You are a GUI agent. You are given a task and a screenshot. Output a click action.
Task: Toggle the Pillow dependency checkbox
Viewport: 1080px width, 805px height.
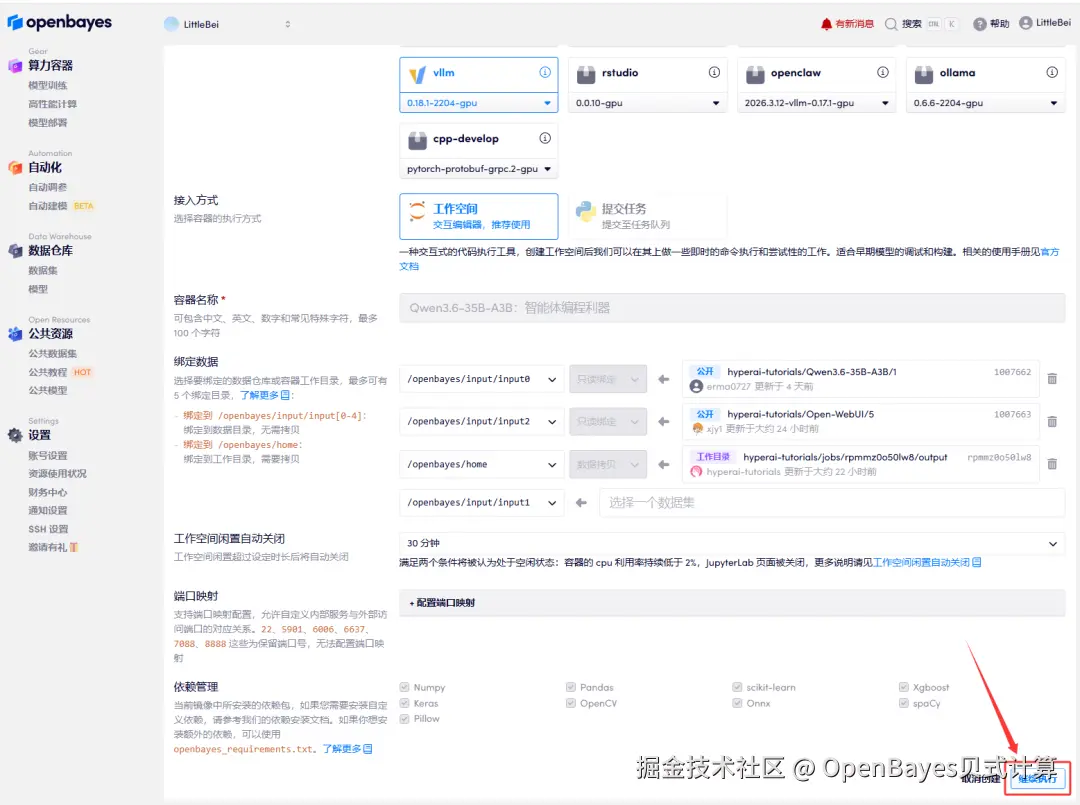[404, 718]
